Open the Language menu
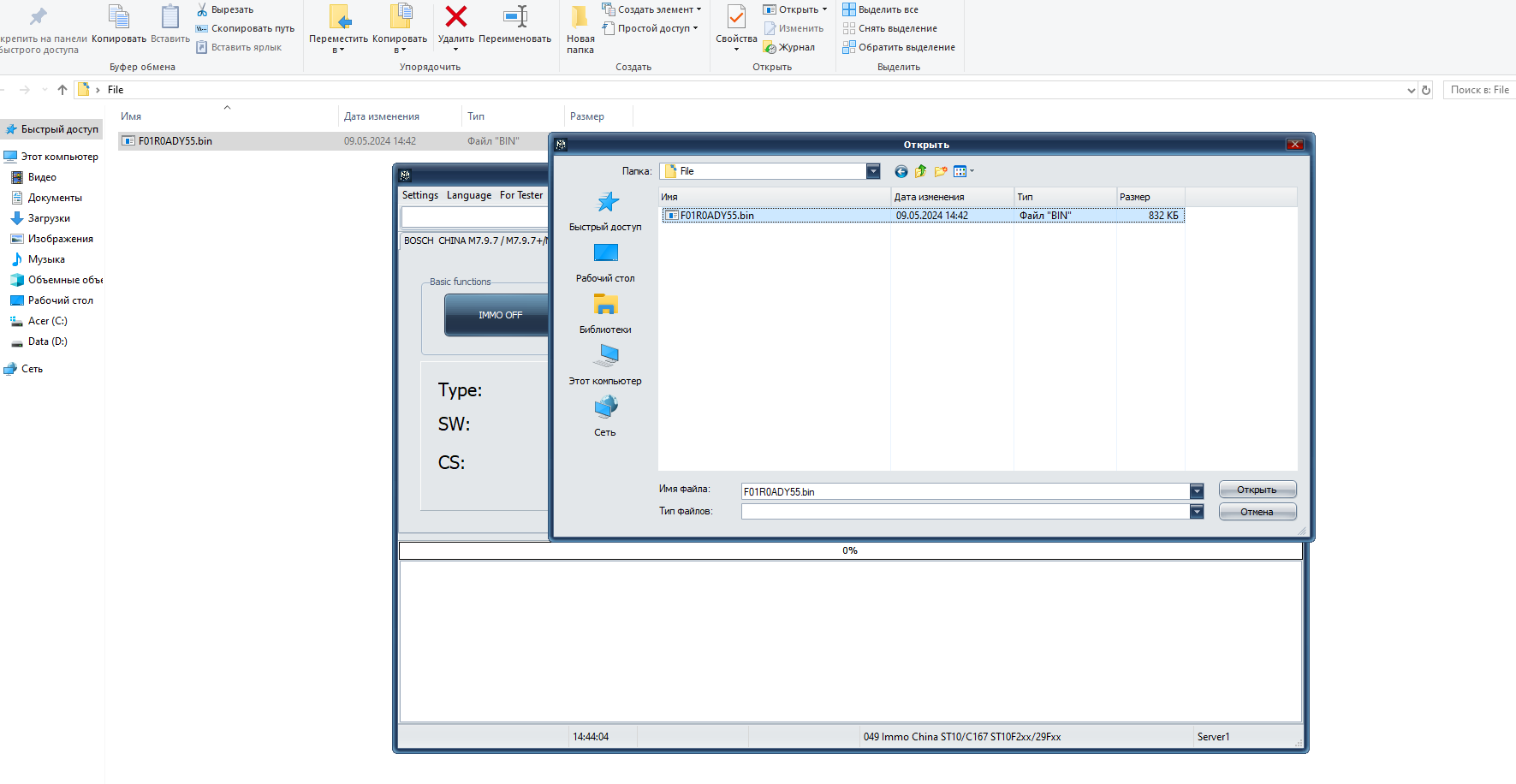 (x=469, y=195)
